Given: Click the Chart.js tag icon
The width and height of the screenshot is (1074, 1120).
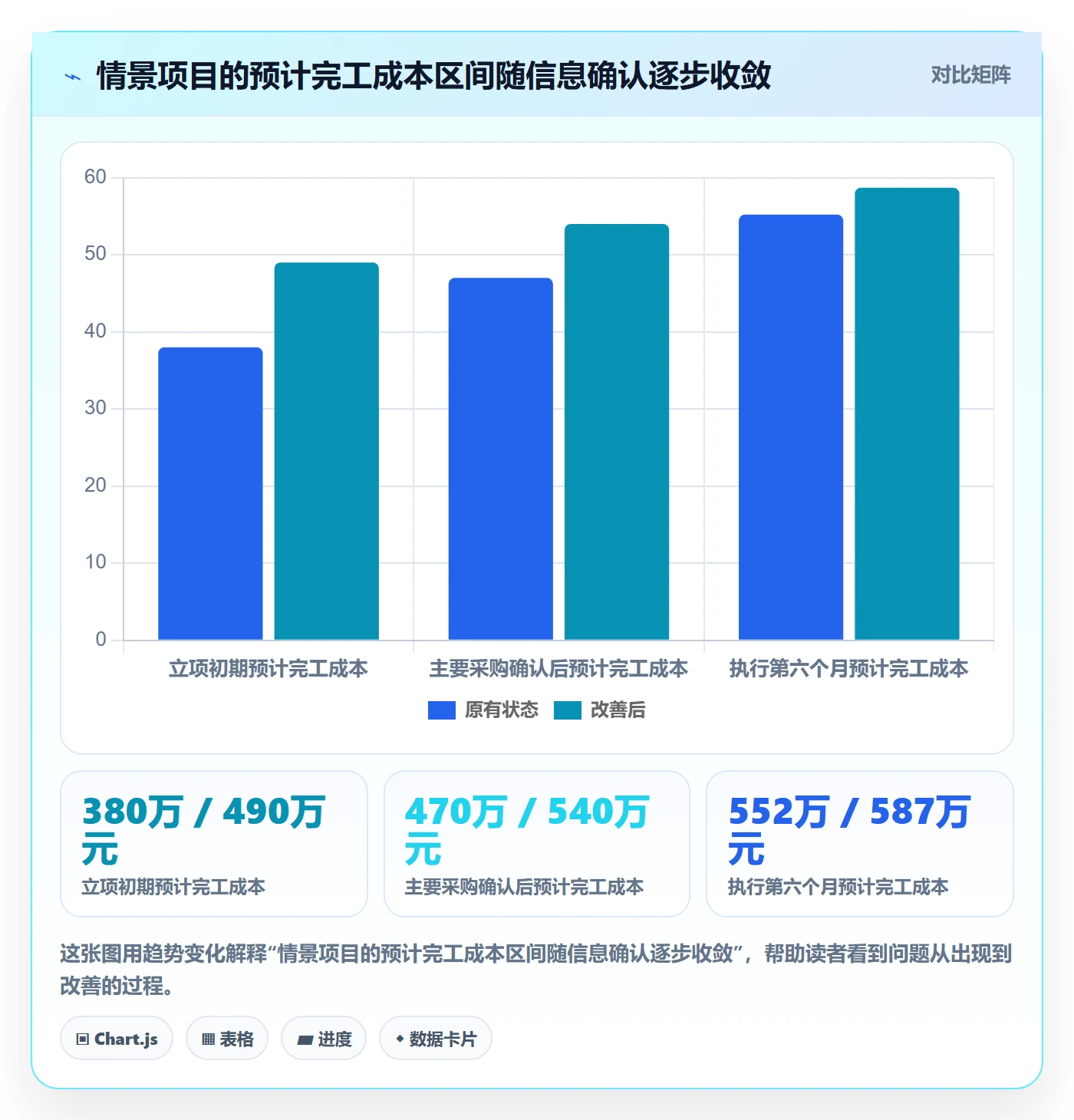Looking at the screenshot, I should click(x=83, y=1039).
